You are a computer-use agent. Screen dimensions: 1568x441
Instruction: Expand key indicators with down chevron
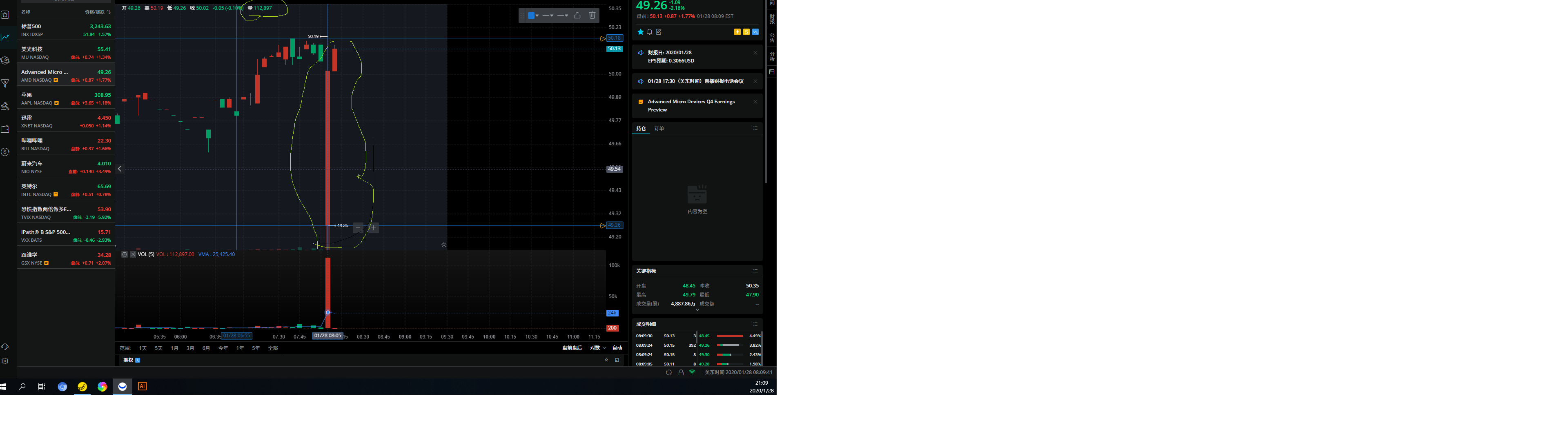(x=697, y=310)
